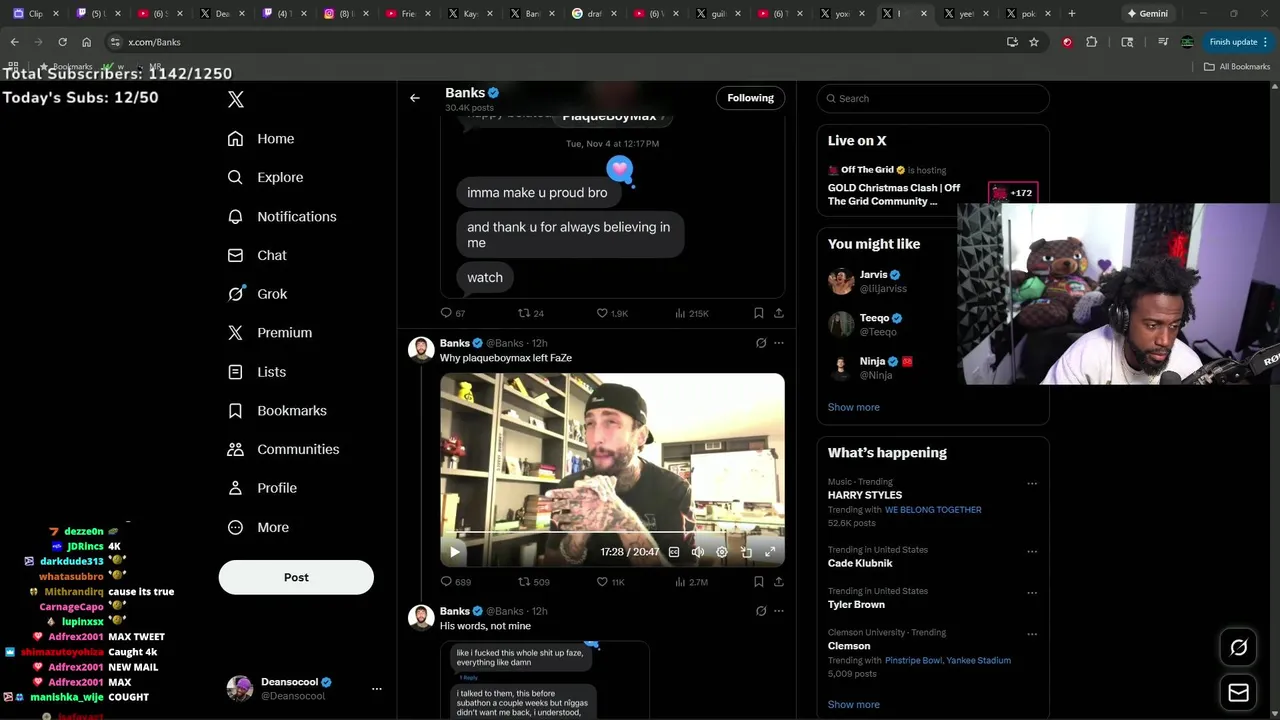1280x720 pixels.
Task: Open more menu on 'His words' post
Action: (x=779, y=611)
